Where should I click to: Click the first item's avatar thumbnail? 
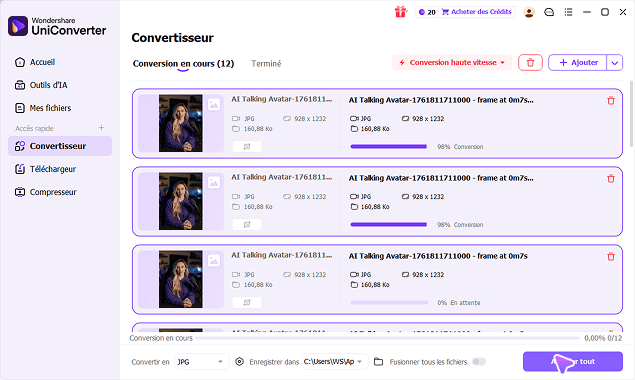[181, 123]
